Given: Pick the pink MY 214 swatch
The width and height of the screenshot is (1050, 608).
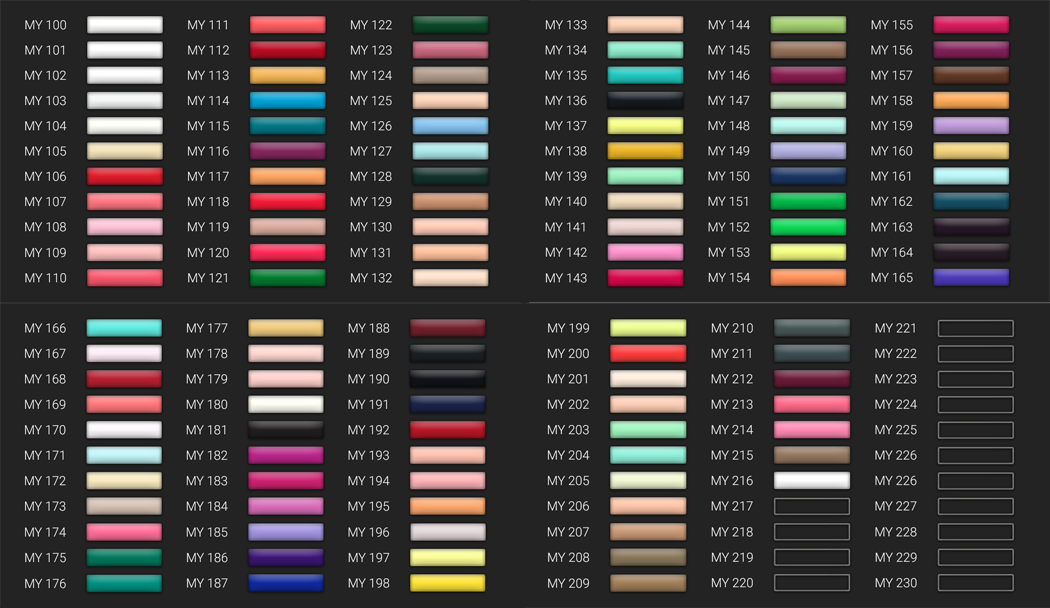Looking at the screenshot, I should (812, 430).
